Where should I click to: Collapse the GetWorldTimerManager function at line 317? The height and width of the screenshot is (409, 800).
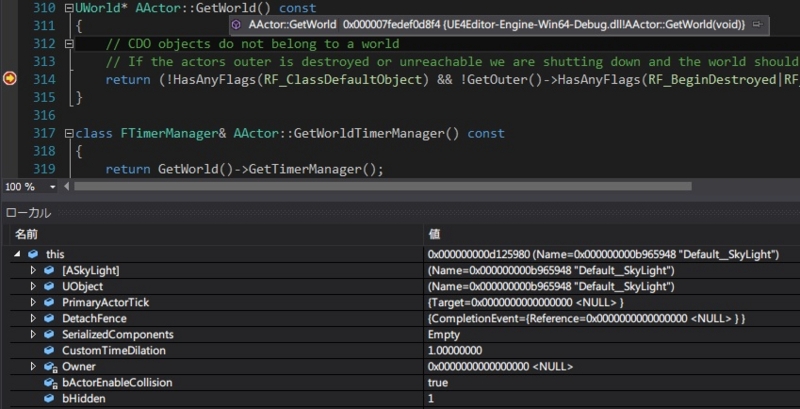tap(69, 134)
